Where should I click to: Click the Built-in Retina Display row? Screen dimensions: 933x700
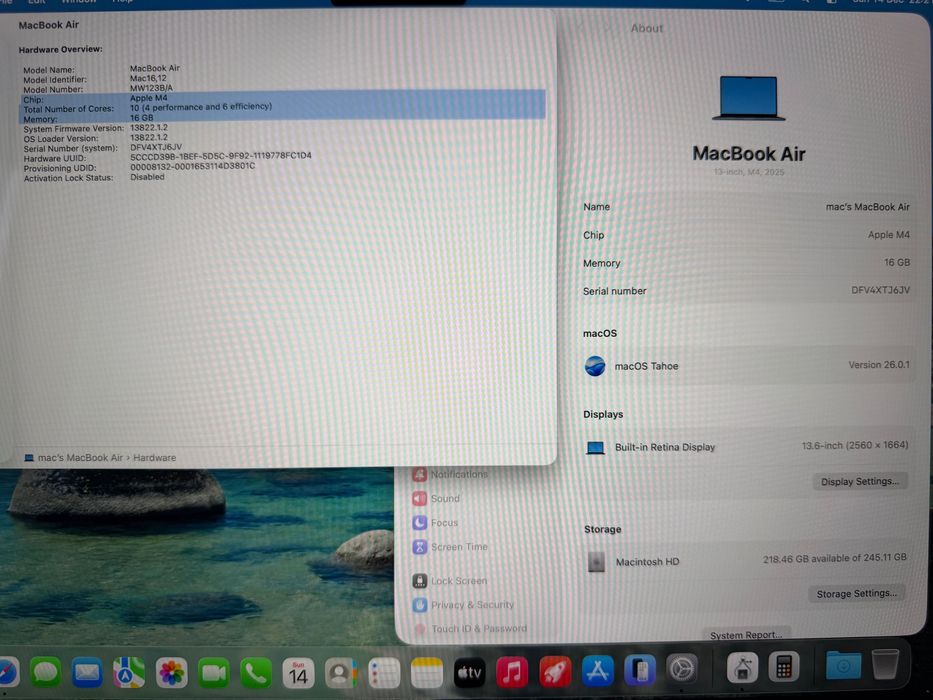[747, 446]
